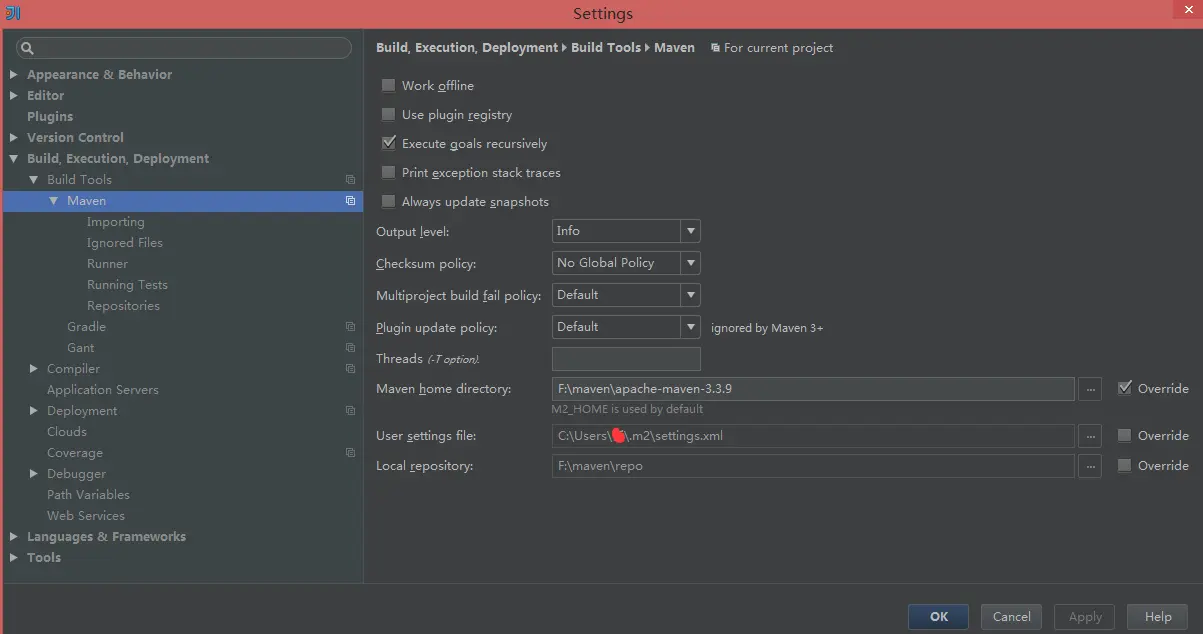1203x634 pixels.
Task: Click the project-level icon next to Coverage
Action: coord(350,453)
